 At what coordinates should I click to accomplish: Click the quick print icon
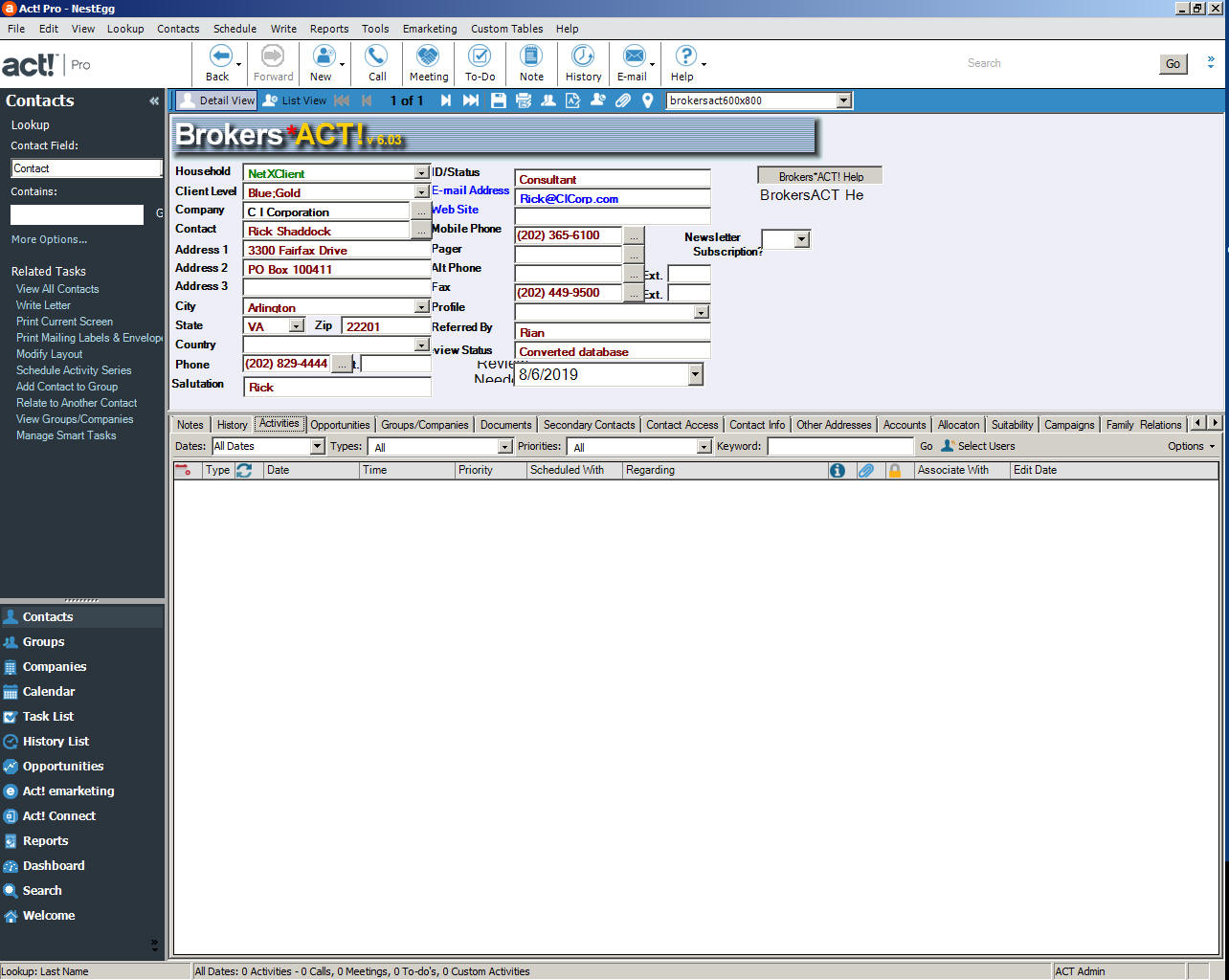point(523,100)
